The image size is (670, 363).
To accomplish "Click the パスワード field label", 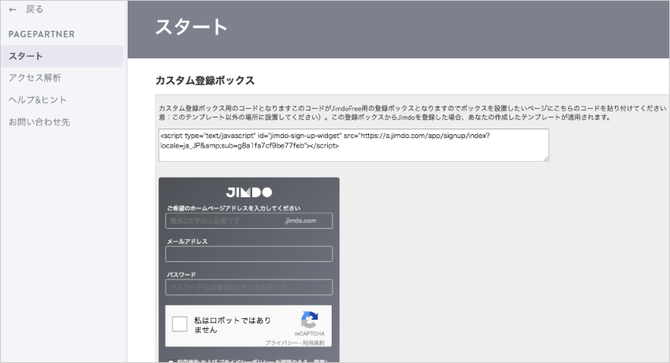I will 181,275.
